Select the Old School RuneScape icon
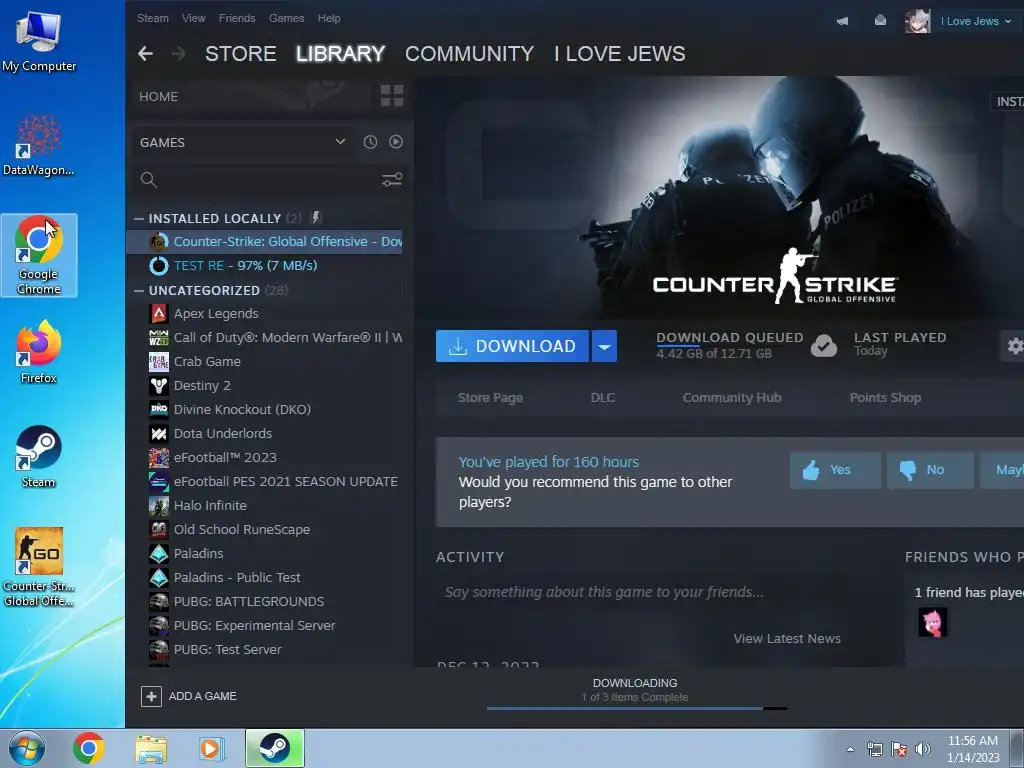Screen dimensions: 1024x768 159,530
